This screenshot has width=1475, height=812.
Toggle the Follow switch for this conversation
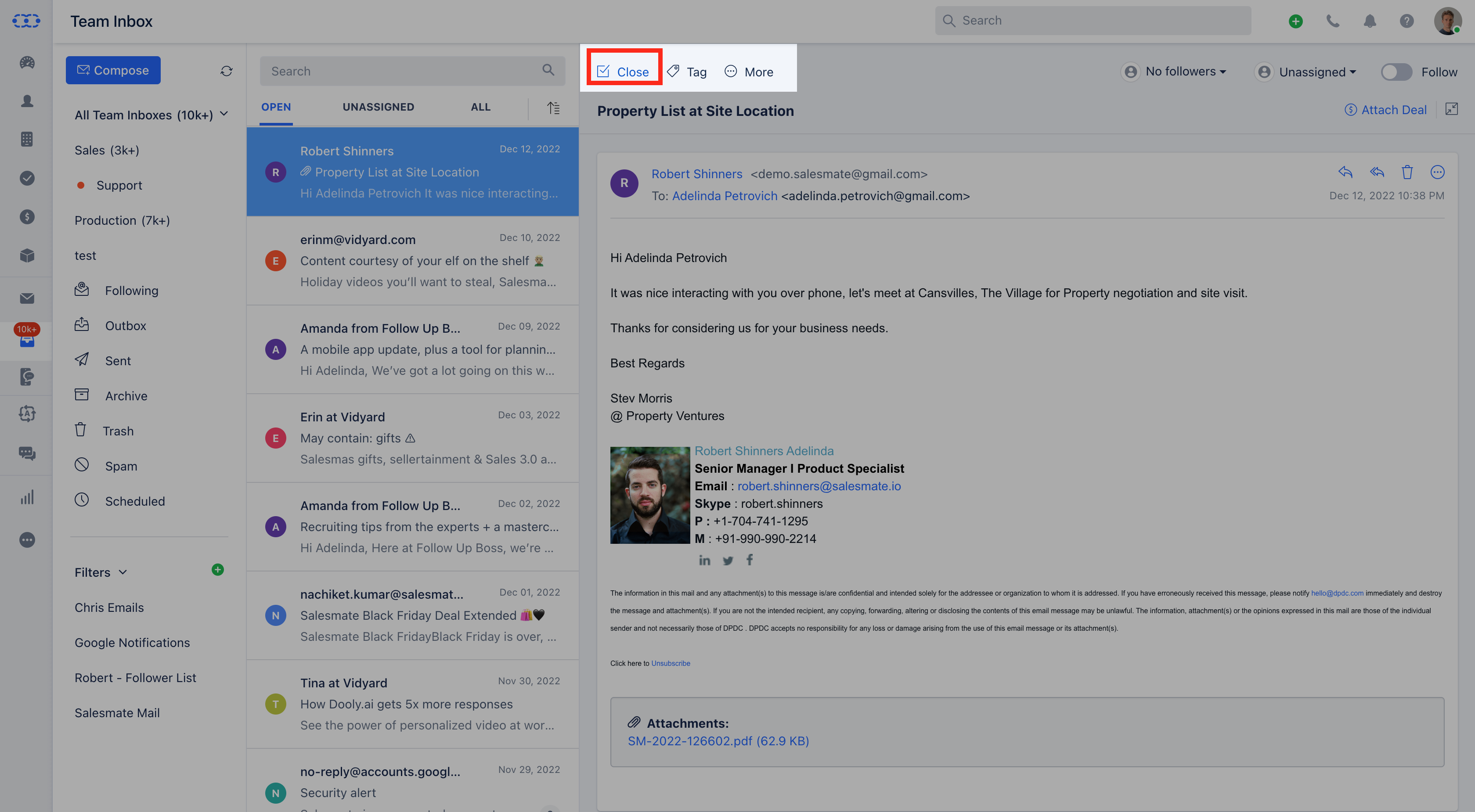[1396, 72]
